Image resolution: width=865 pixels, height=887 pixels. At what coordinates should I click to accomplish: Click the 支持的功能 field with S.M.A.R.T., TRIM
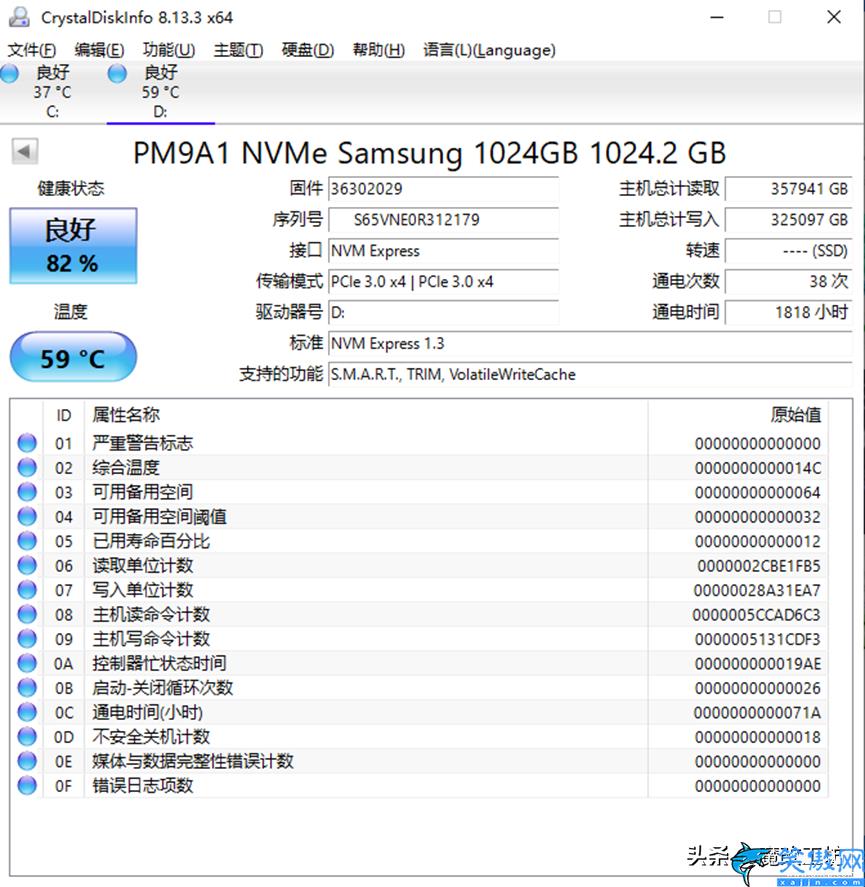coord(590,374)
